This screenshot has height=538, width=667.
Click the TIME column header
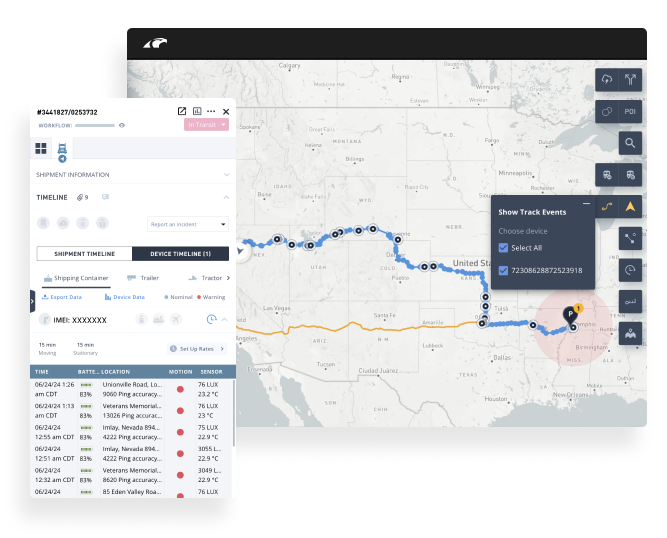pyautogui.click(x=42, y=372)
